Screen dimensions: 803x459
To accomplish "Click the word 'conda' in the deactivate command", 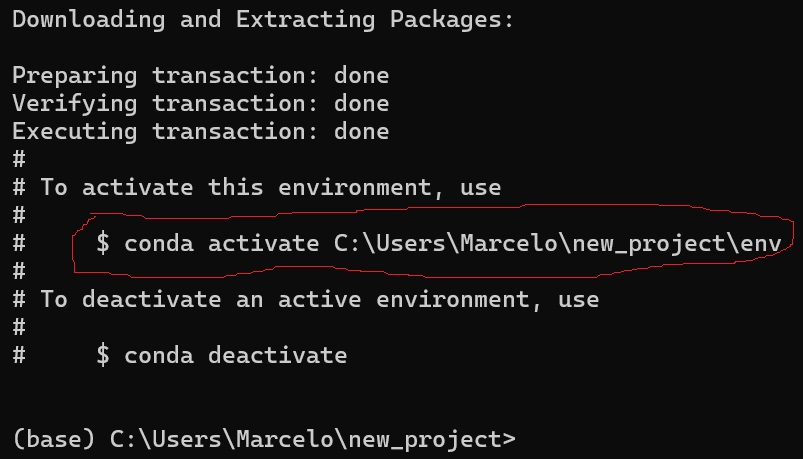I will [159, 355].
